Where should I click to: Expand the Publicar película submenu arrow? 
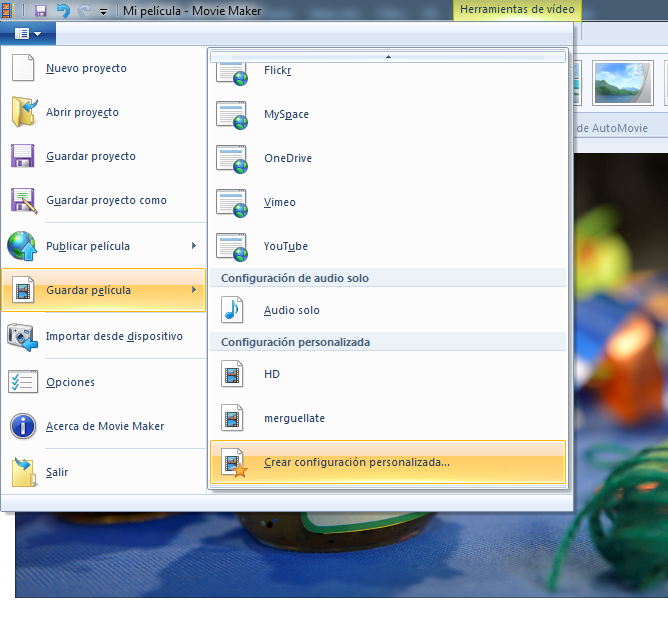tap(194, 246)
